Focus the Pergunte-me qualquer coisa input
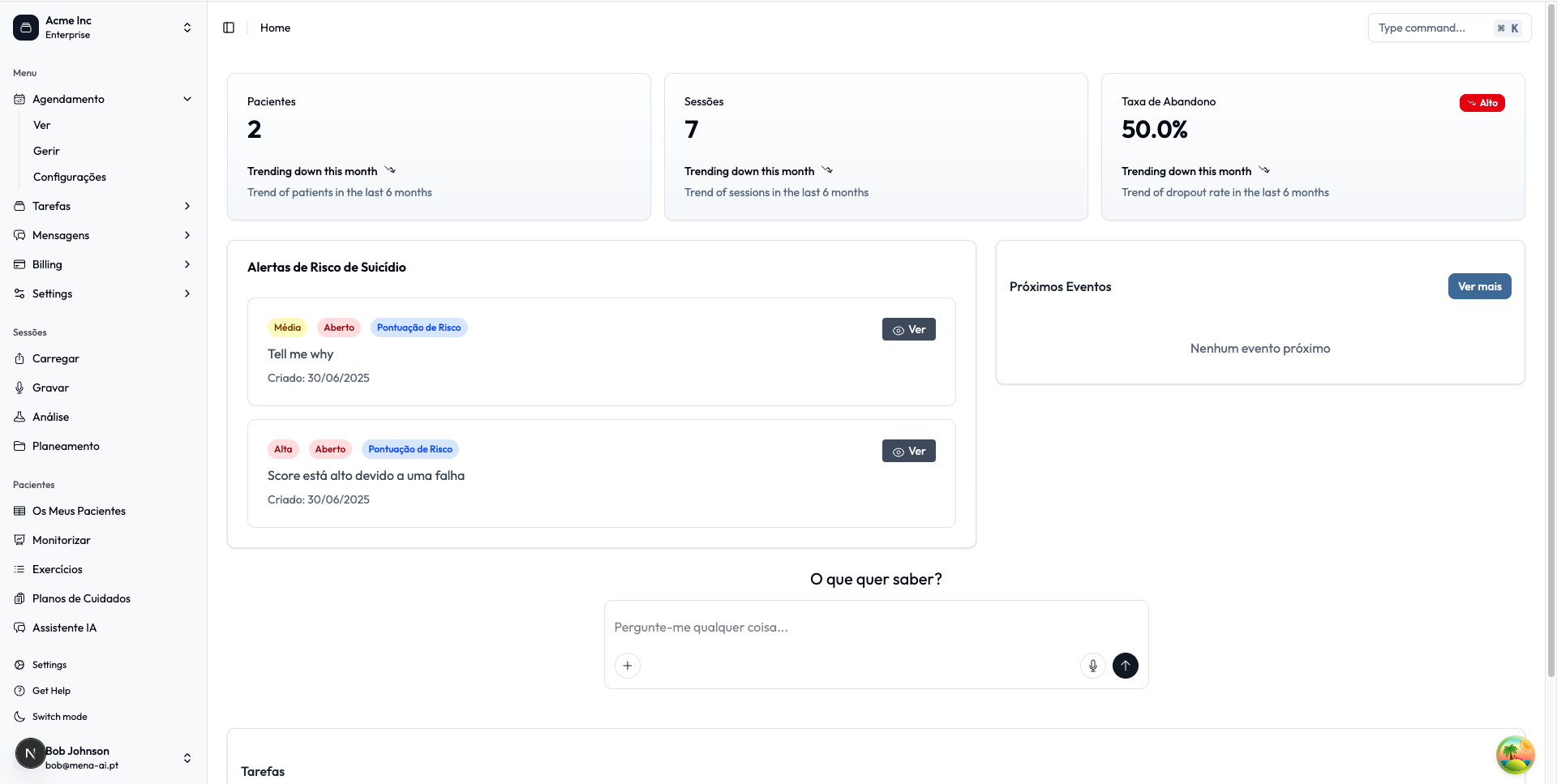 [x=876, y=628]
